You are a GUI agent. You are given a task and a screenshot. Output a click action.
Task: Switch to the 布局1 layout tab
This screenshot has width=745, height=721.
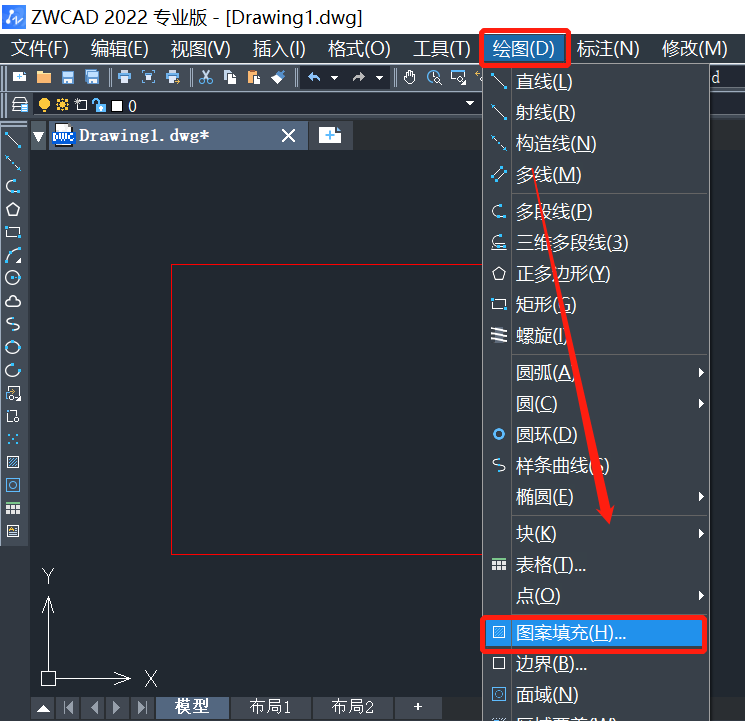click(x=270, y=707)
